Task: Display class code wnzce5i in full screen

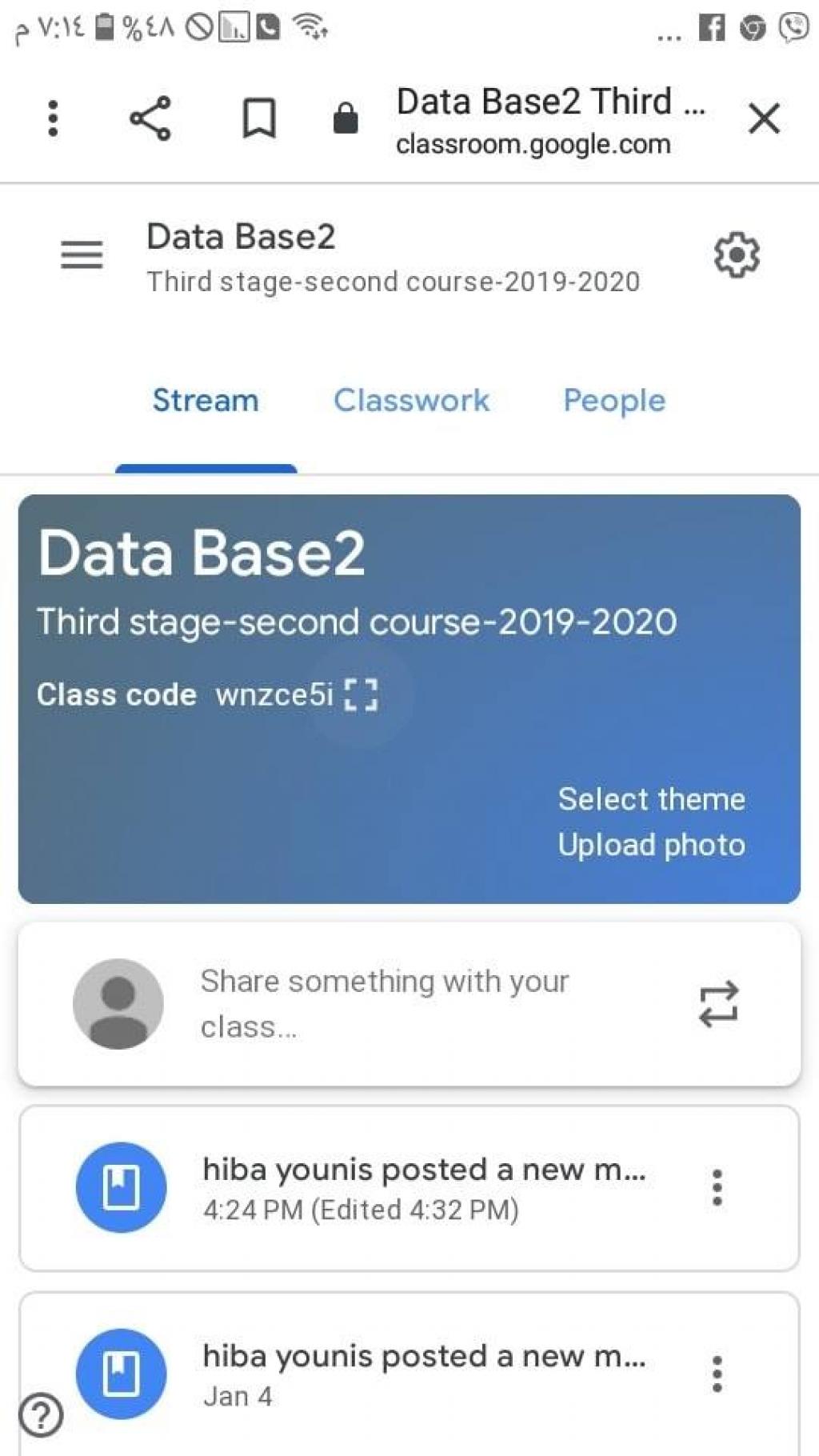Action: (x=361, y=694)
